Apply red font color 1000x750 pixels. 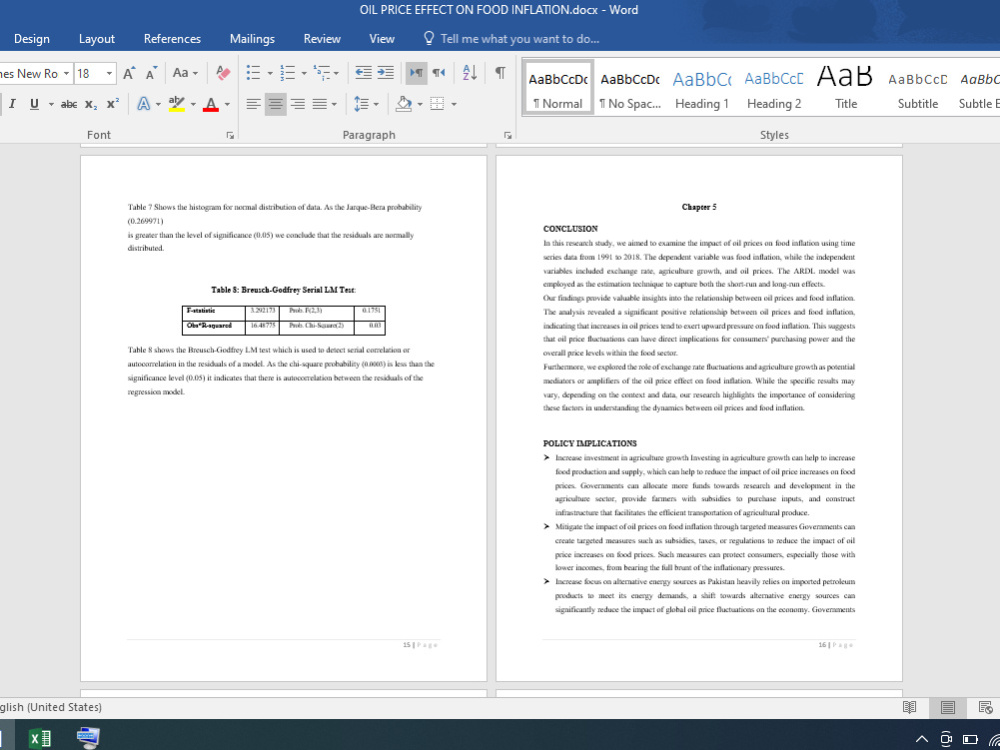coord(211,104)
